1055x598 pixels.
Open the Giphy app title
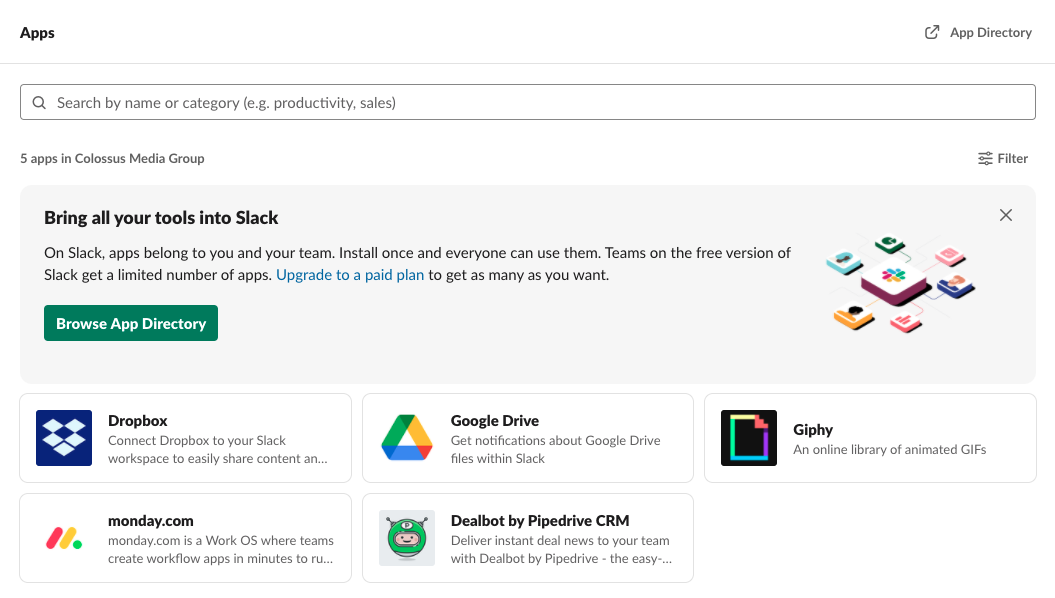click(813, 429)
